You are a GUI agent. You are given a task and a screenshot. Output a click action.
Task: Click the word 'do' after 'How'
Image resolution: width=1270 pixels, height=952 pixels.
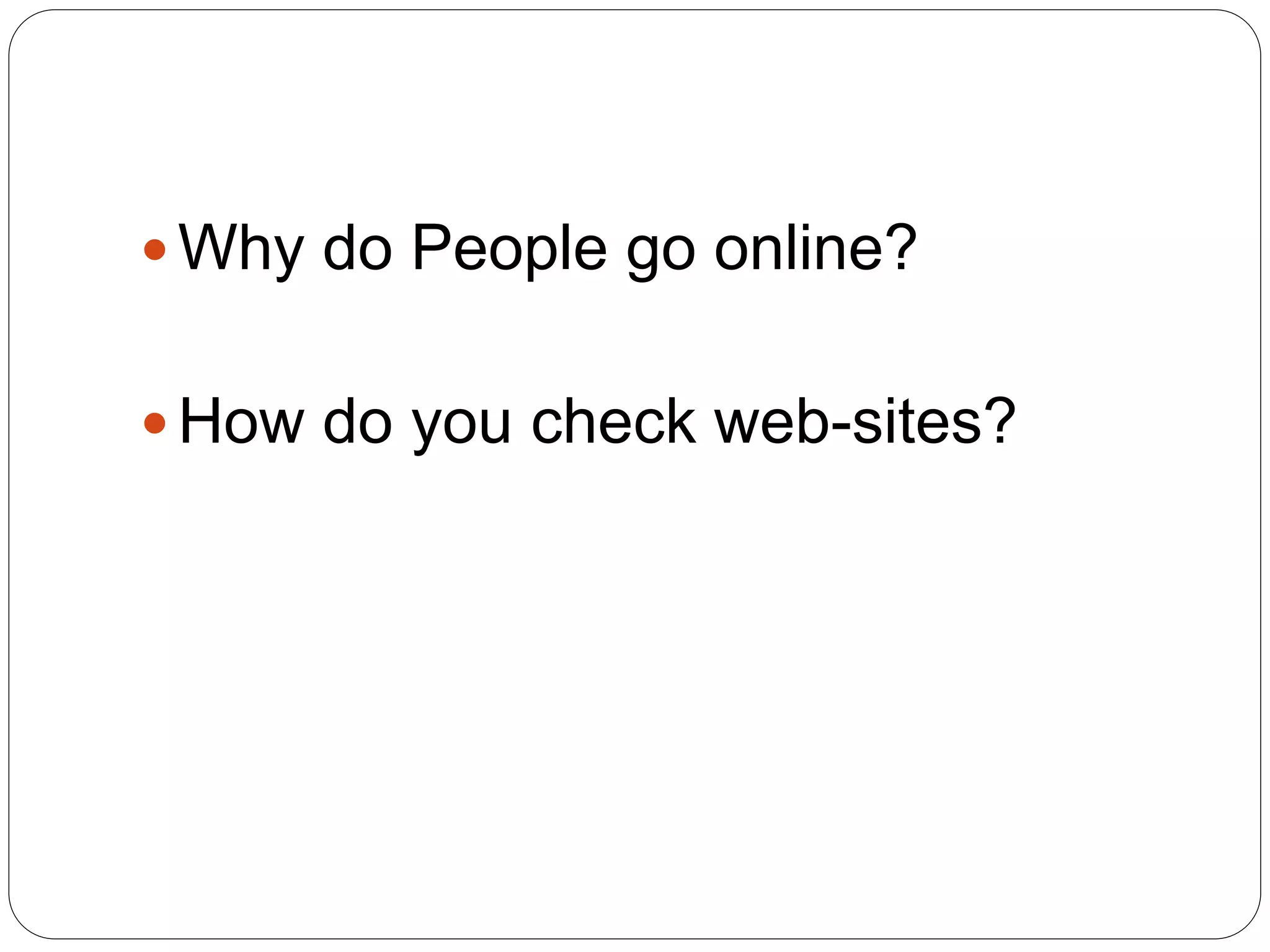(x=358, y=420)
